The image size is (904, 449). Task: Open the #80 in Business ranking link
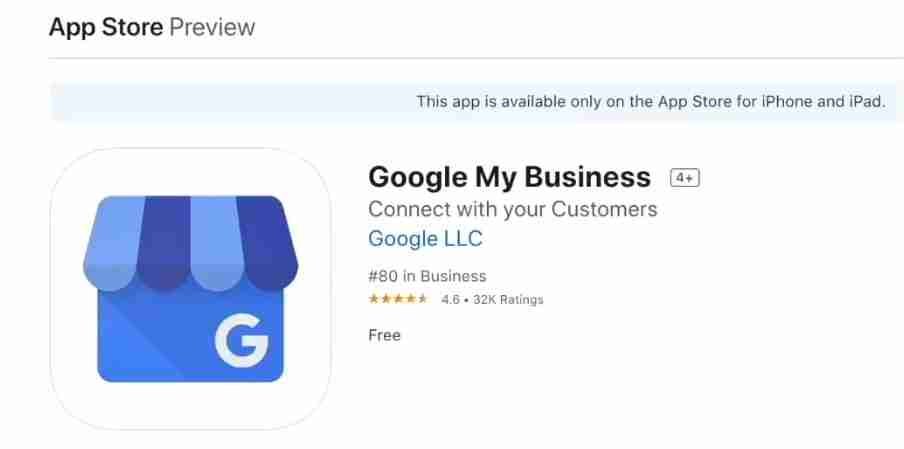(x=427, y=276)
